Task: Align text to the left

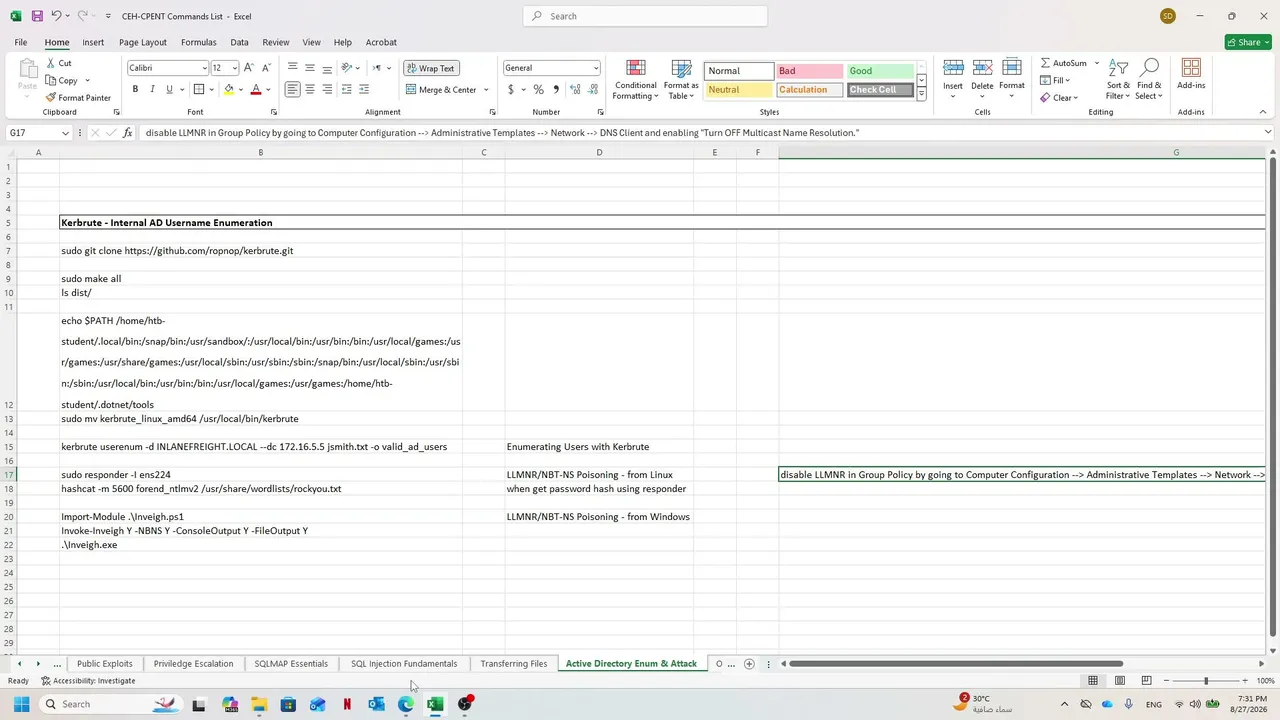Action: [292, 89]
